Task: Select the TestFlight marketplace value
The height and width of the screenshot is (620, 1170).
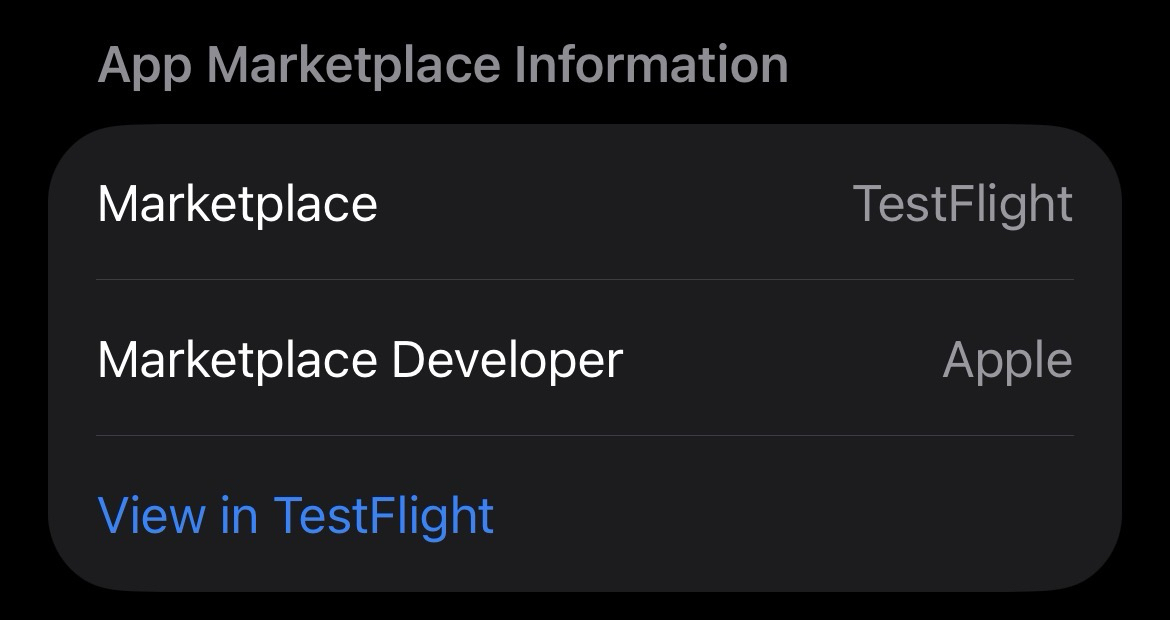Action: coord(962,204)
